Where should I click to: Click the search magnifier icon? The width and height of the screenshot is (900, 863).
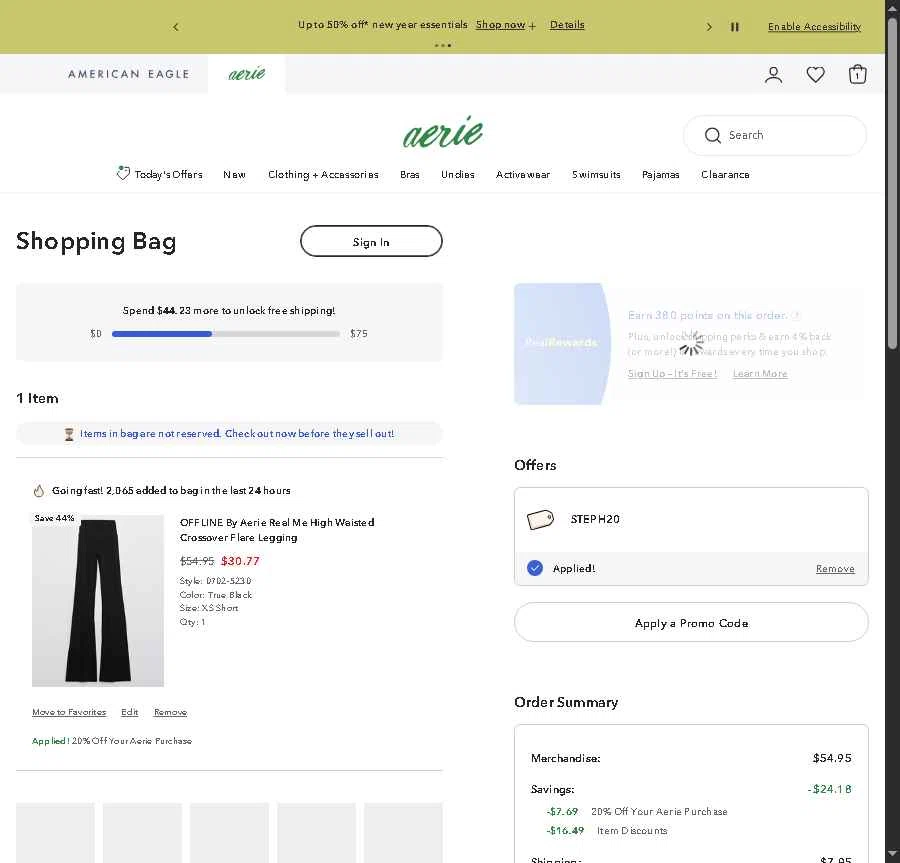(x=712, y=135)
